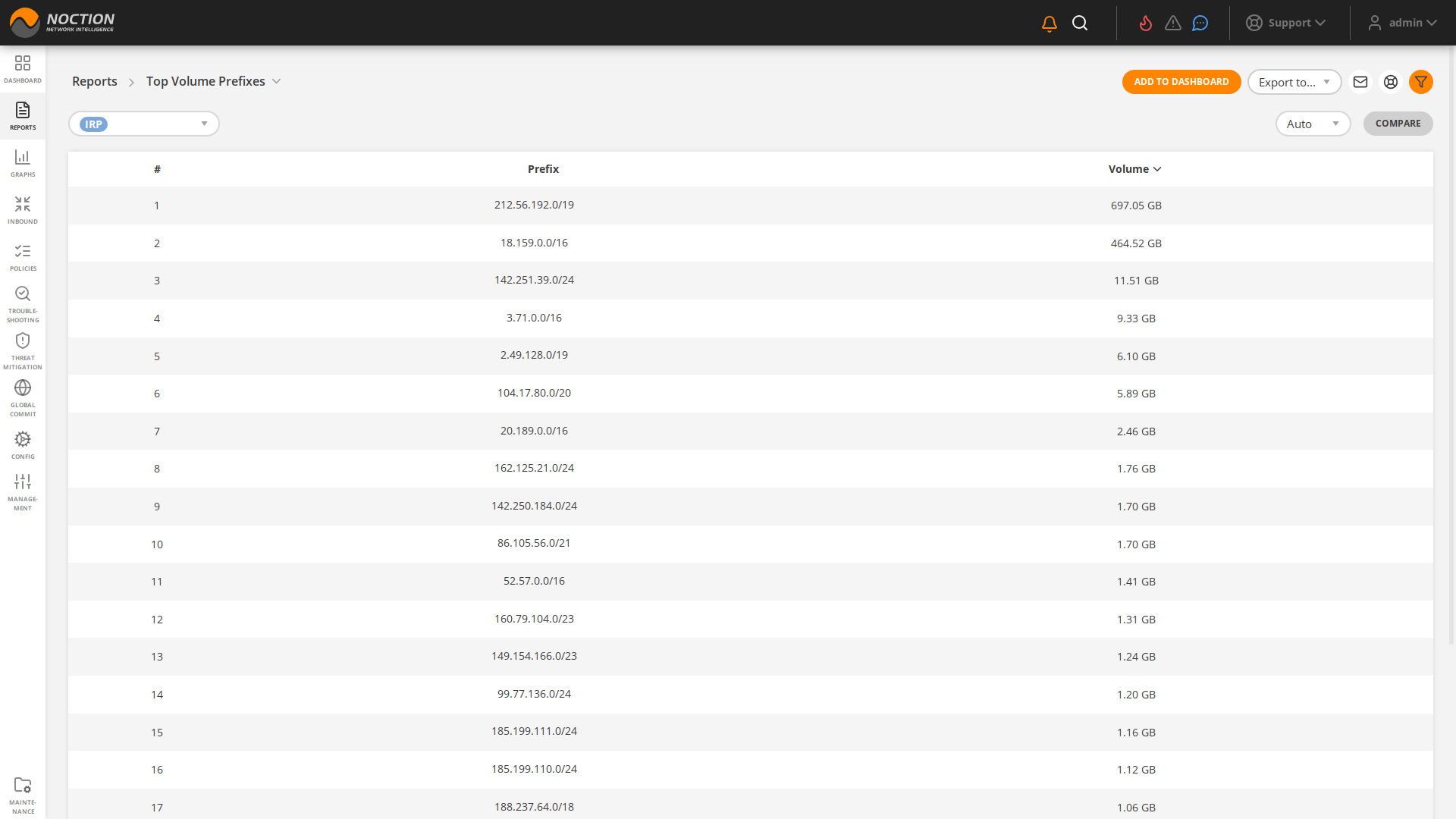Open the Inbound section in the sidebar

[23, 209]
